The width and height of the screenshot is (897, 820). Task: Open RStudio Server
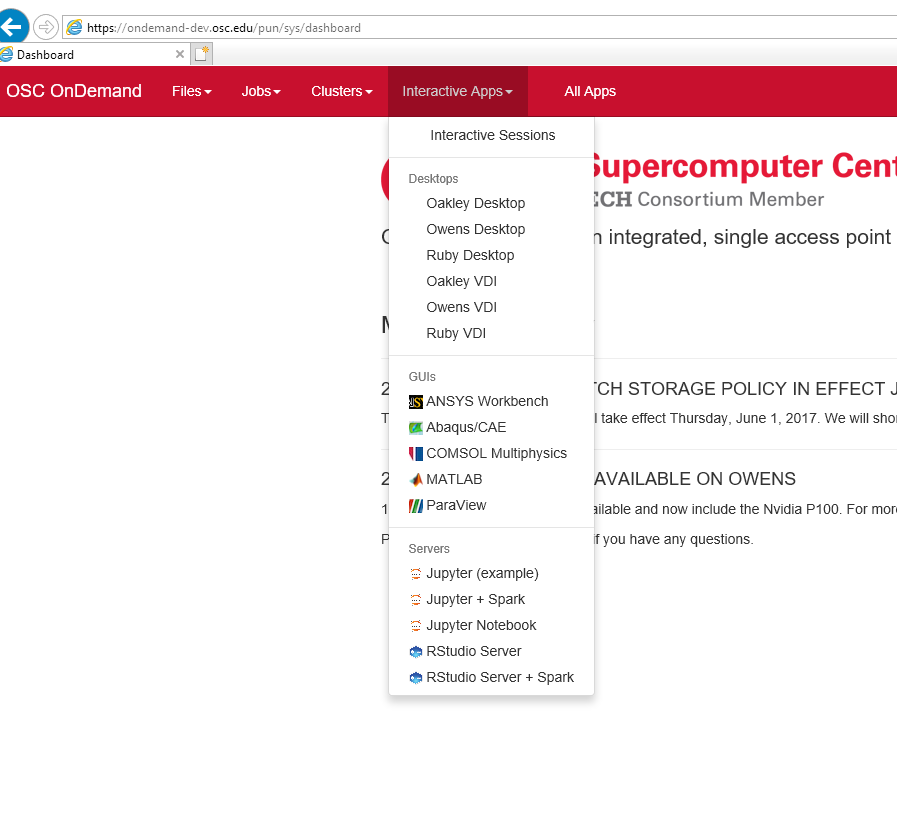pyautogui.click(x=472, y=651)
